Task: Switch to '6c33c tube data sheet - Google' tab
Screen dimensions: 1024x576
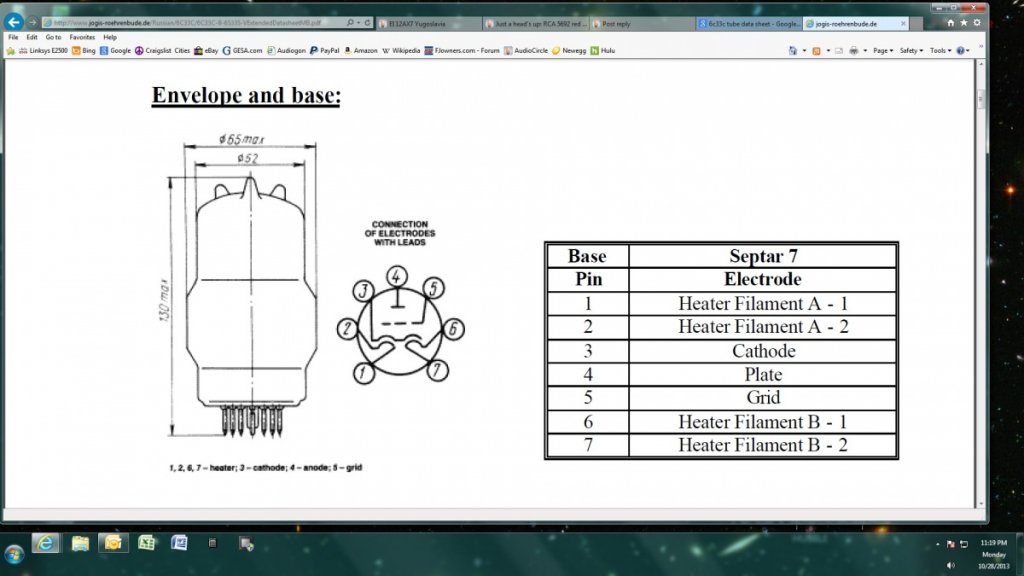Action: point(748,22)
